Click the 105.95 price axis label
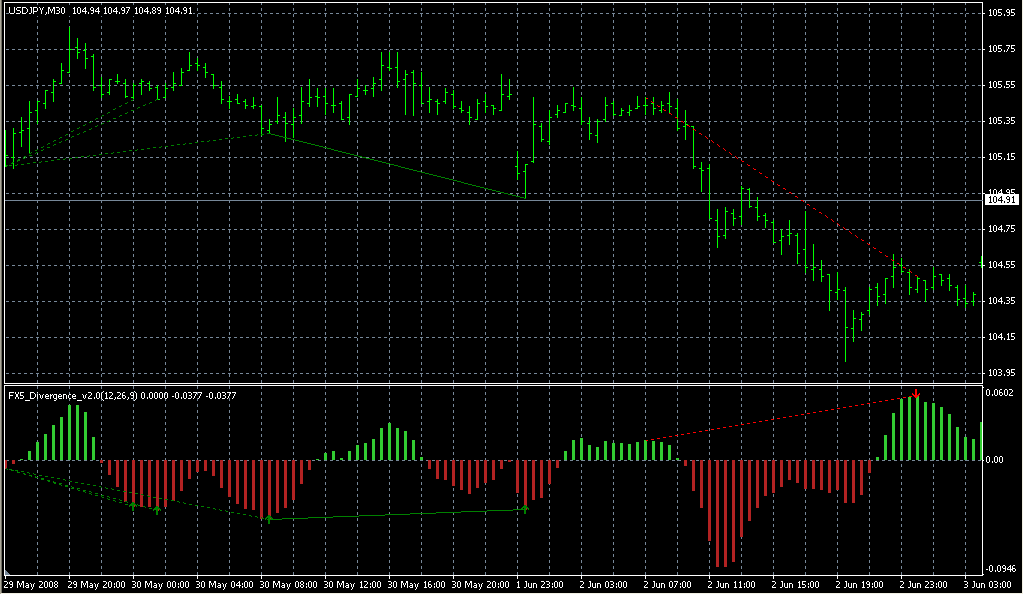The height and width of the screenshot is (594, 1024). coord(1000,13)
